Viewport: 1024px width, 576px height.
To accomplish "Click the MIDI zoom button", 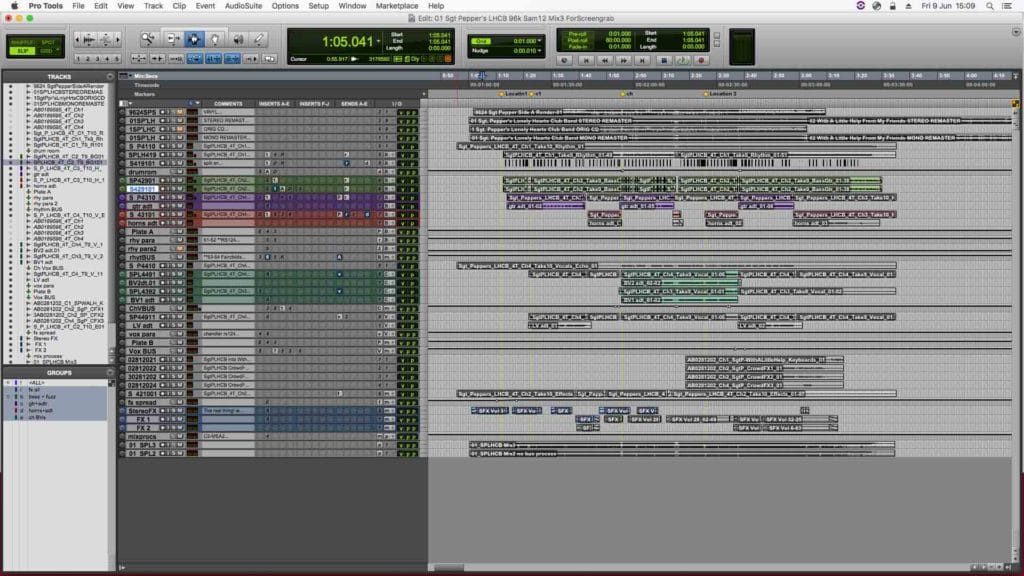I will [106, 40].
